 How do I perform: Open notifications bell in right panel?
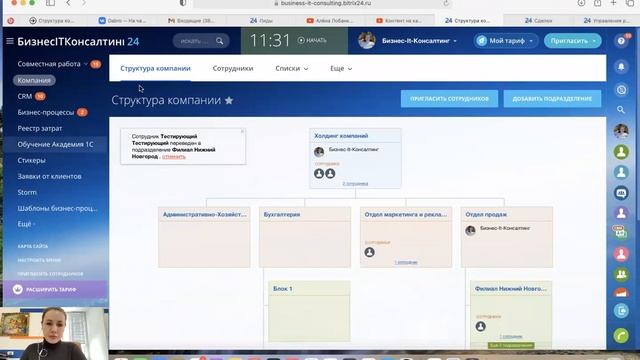coord(621,67)
